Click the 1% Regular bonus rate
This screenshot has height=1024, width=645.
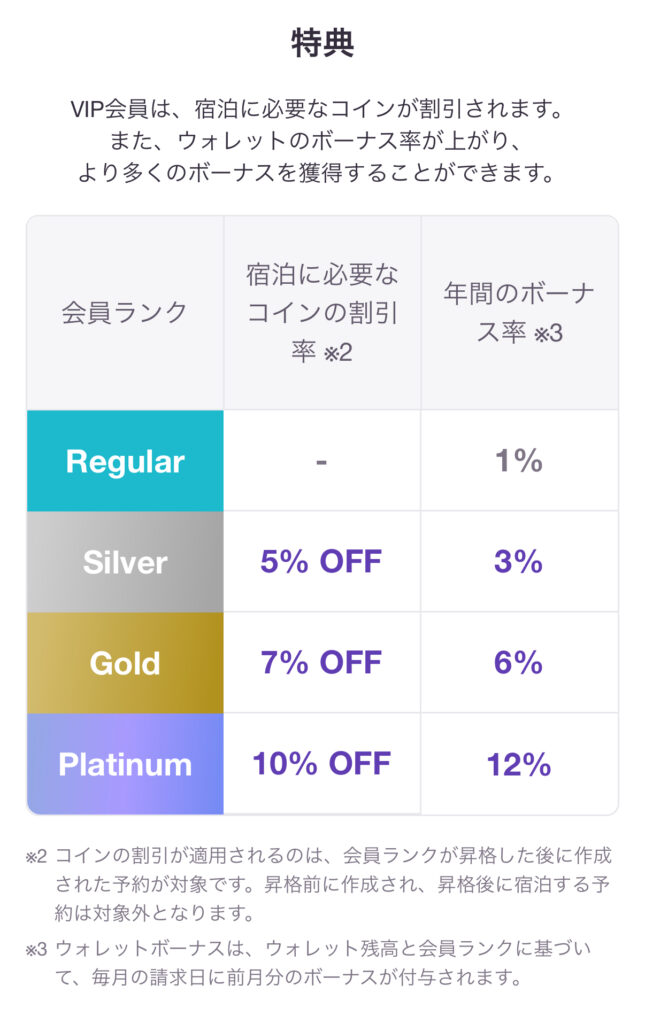coord(519,460)
